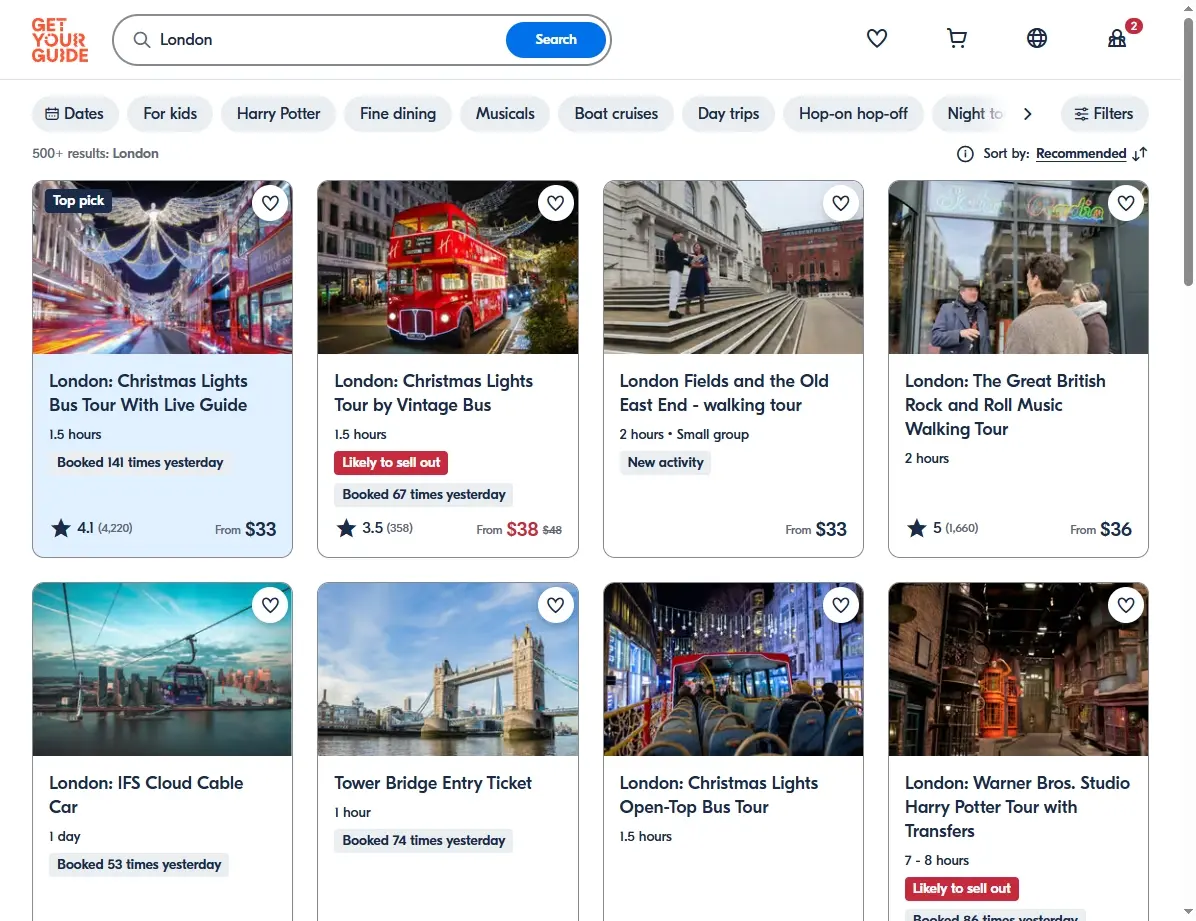Select the Musicals filter chip
Image resolution: width=1196 pixels, height=921 pixels.
pyautogui.click(x=505, y=114)
